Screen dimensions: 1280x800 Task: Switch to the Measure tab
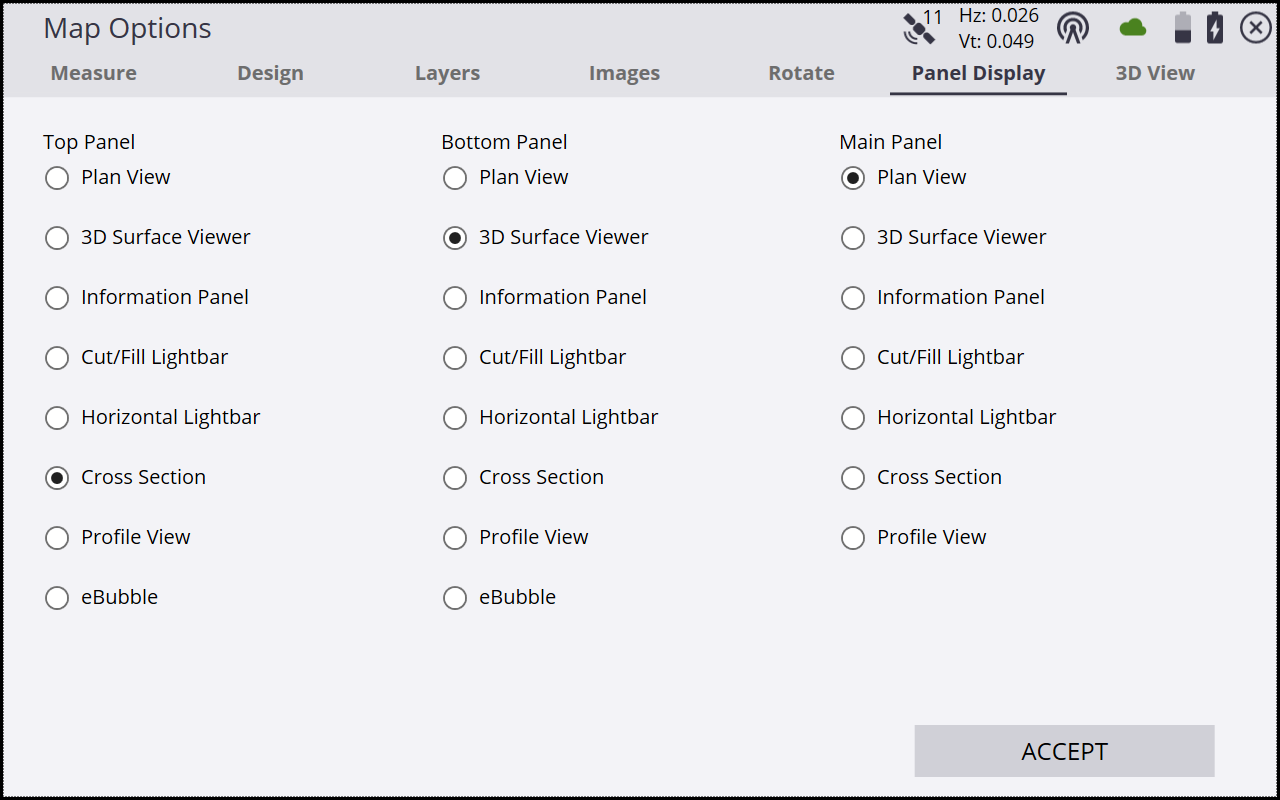[93, 72]
